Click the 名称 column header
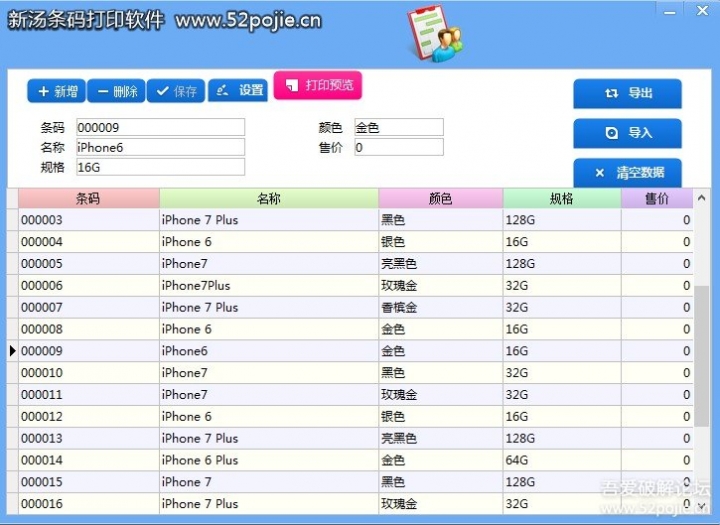 [269, 199]
